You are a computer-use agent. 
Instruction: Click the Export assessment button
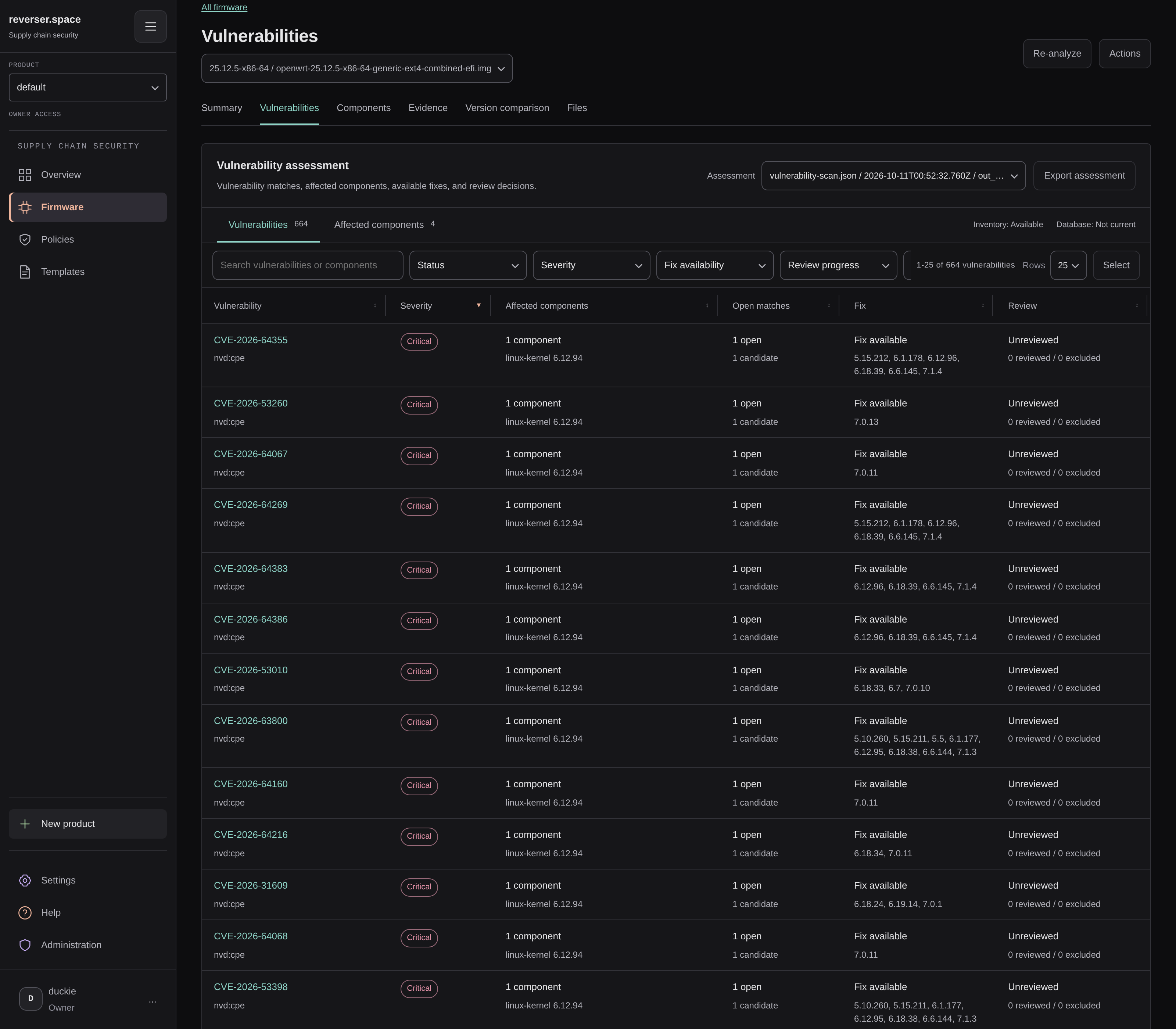click(x=1084, y=176)
